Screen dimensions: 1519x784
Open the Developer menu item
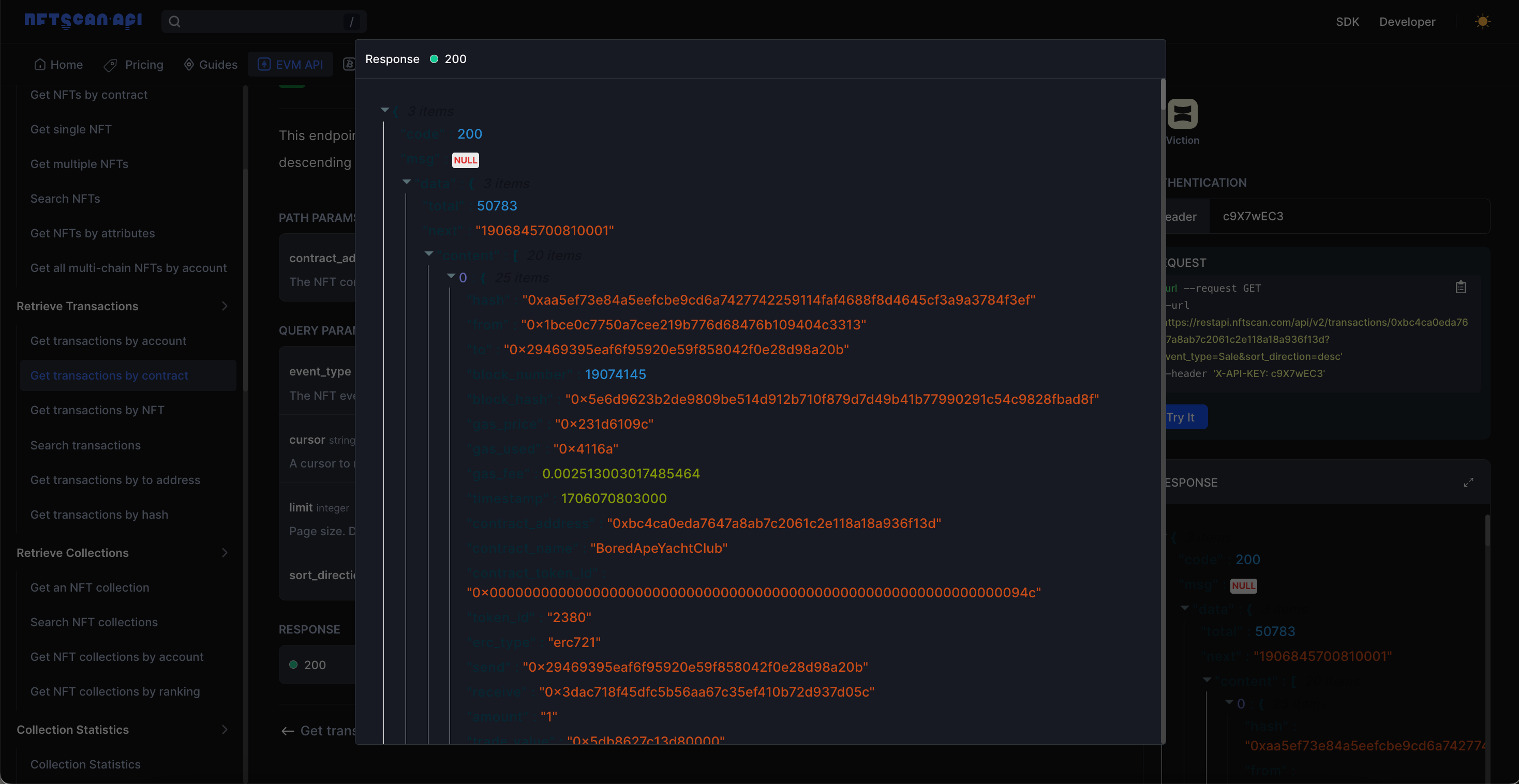1407,22
